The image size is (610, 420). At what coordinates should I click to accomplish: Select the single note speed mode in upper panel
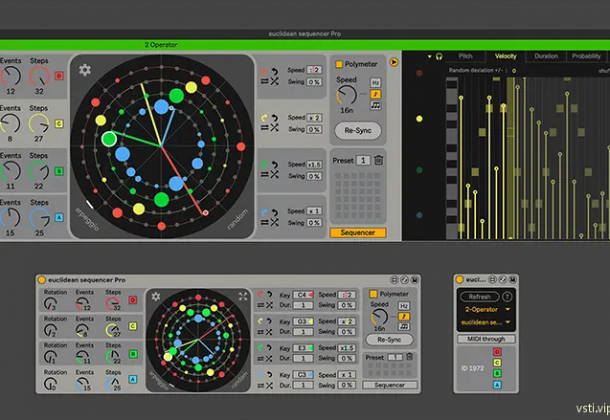[375, 94]
